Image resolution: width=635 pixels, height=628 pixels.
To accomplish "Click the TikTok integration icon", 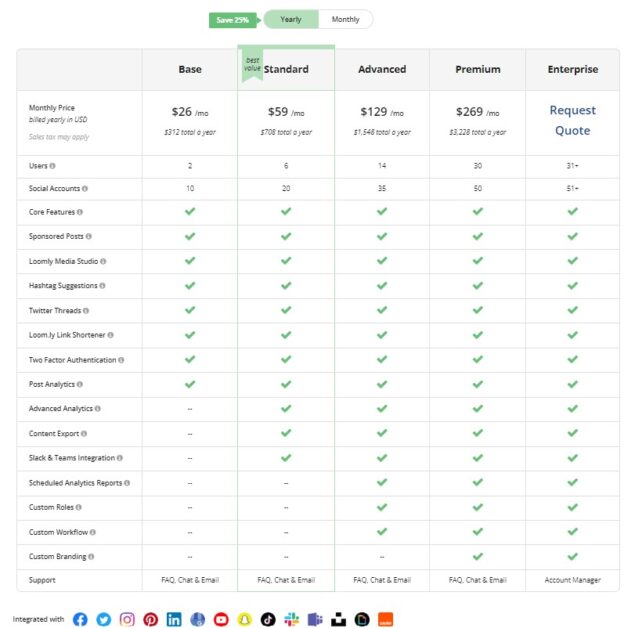I will pyautogui.click(x=268, y=619).
